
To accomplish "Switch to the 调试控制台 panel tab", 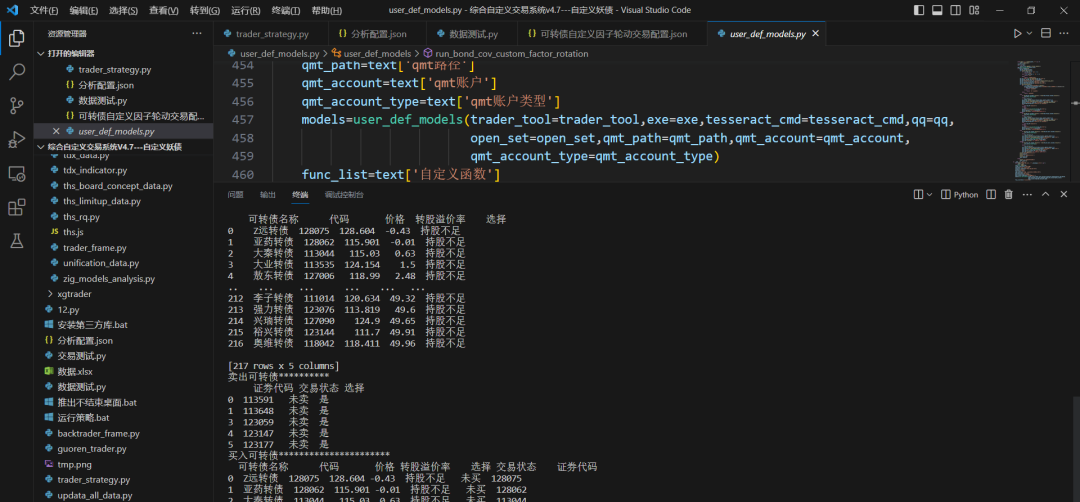I will pyautogui.click(x=344, y=195).
